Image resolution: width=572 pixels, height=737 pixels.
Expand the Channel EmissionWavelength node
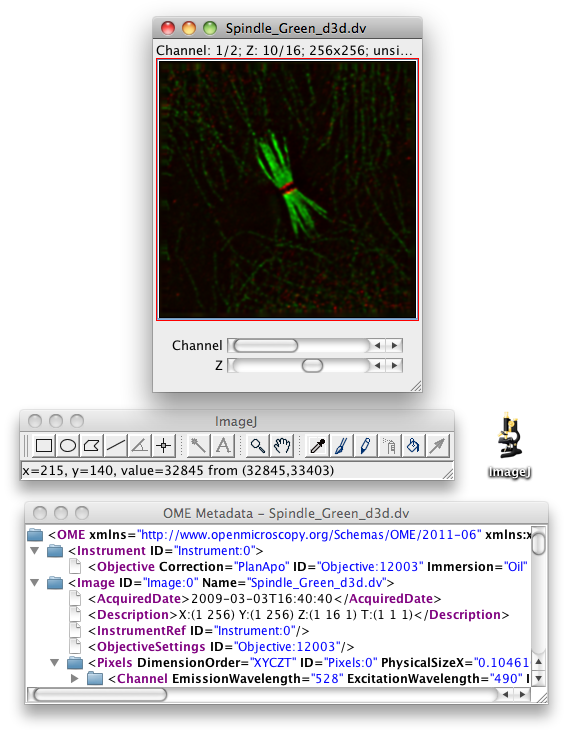coord(74,678)
